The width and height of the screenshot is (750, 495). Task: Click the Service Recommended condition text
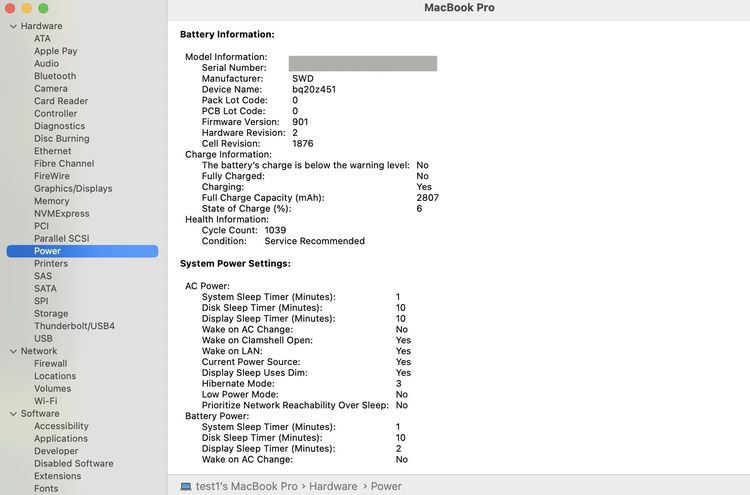(315, 241)
